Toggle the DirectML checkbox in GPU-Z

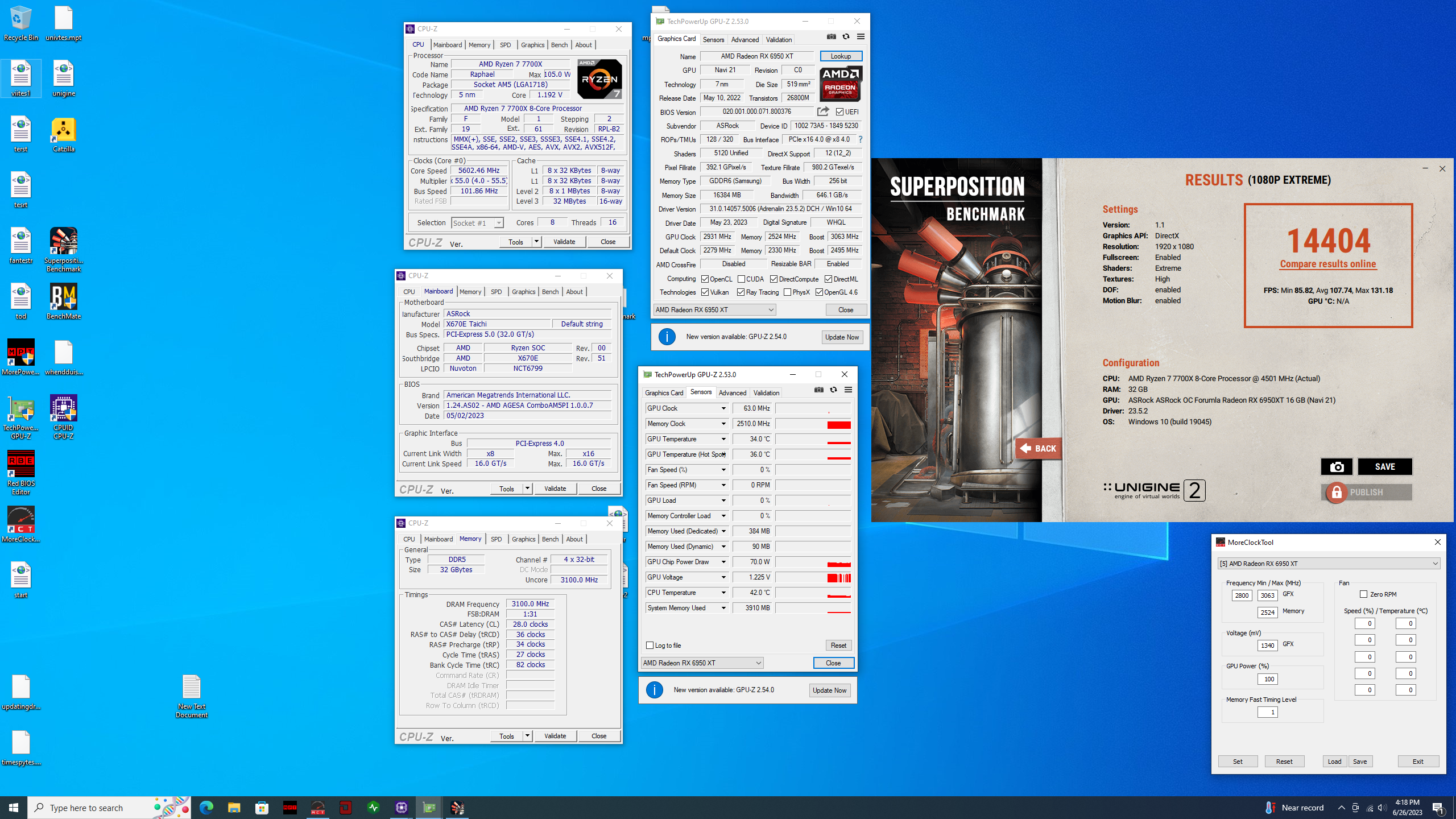[828, 279]
